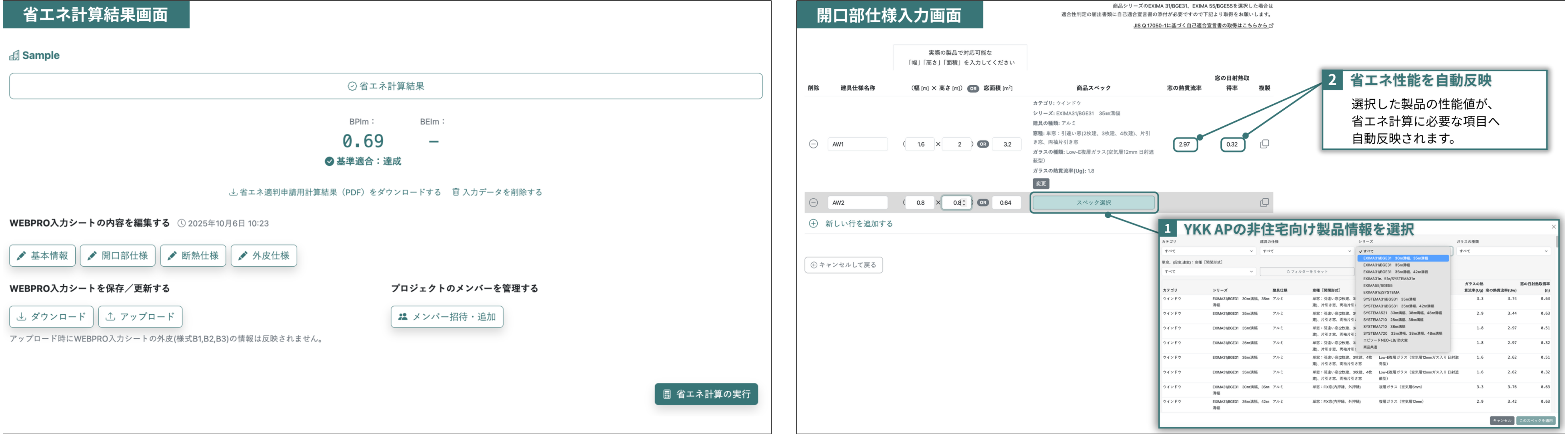Screen dimensions: 1568x434
Task: Click the delete icon for the AW1 row
Action: 813,145
